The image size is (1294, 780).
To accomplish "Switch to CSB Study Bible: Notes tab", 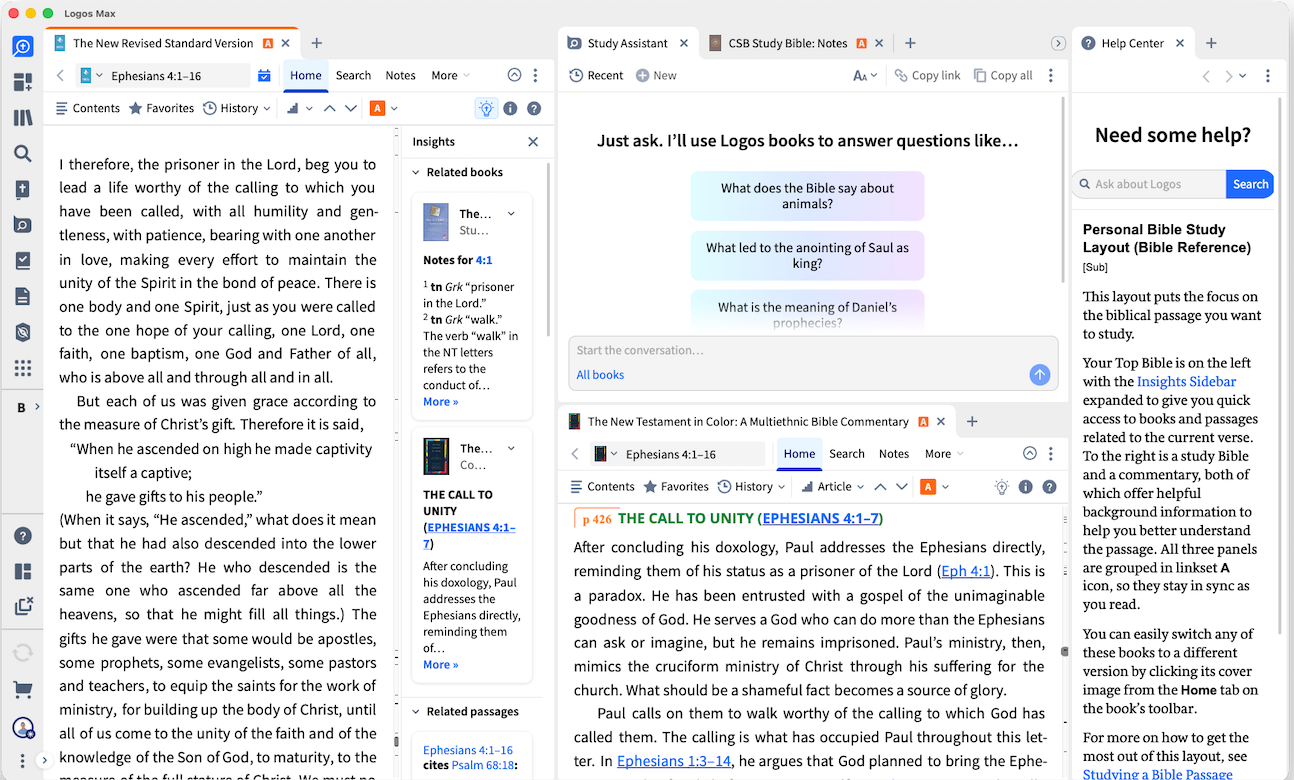I will [787, 43].
